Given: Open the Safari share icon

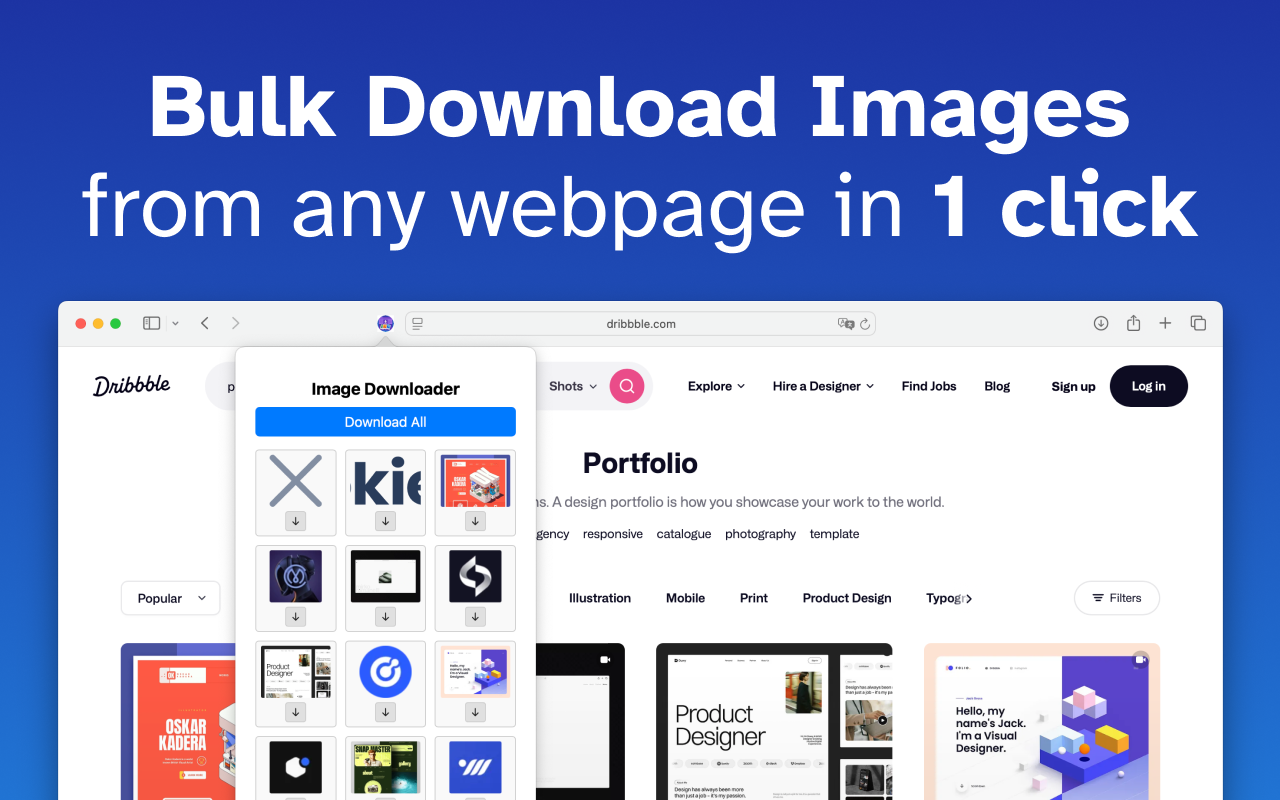Looking at the screenshot, I should (x=1133, y=323).
